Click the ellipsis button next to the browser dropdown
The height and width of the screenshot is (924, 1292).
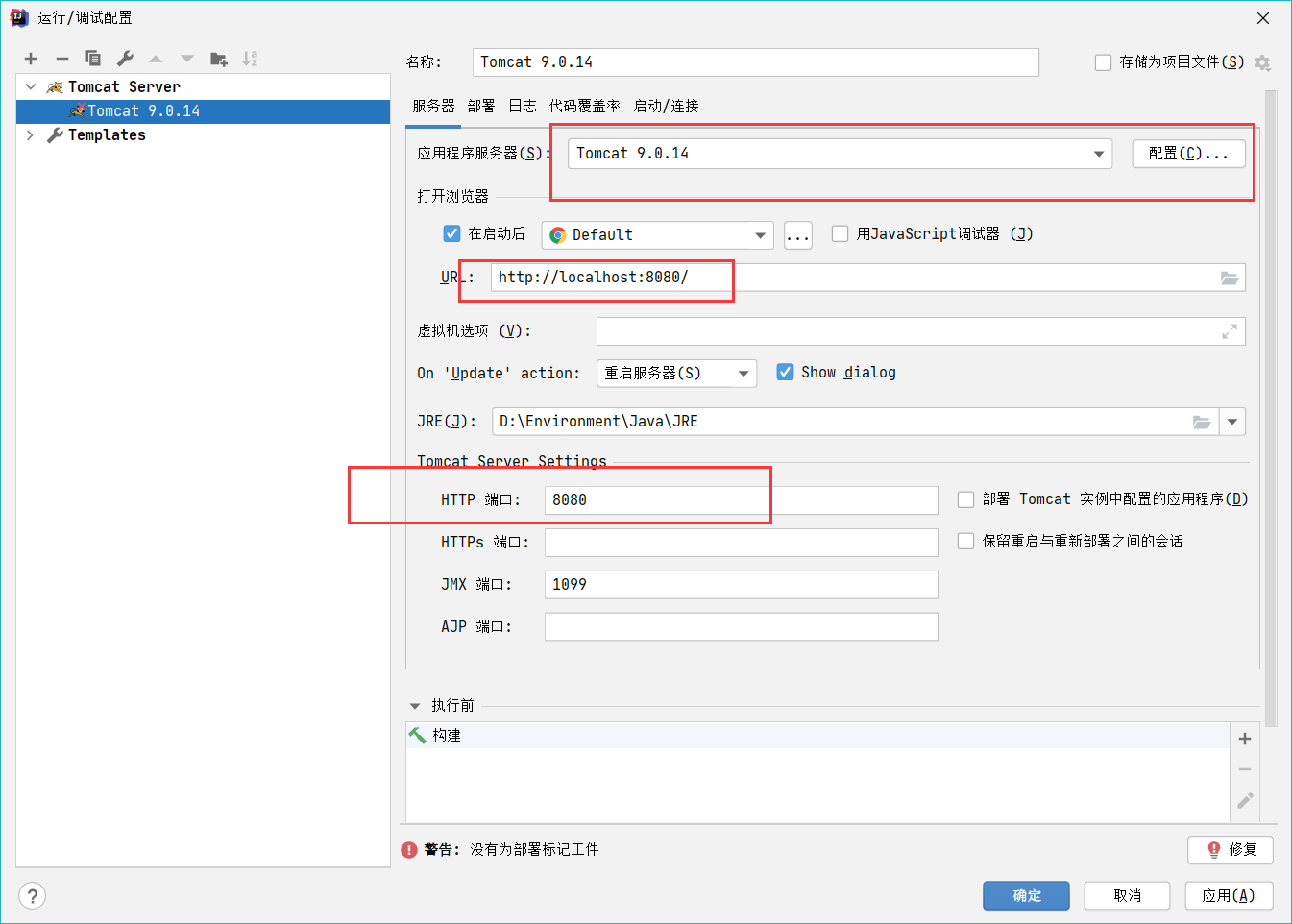click(x=797, y=235)
